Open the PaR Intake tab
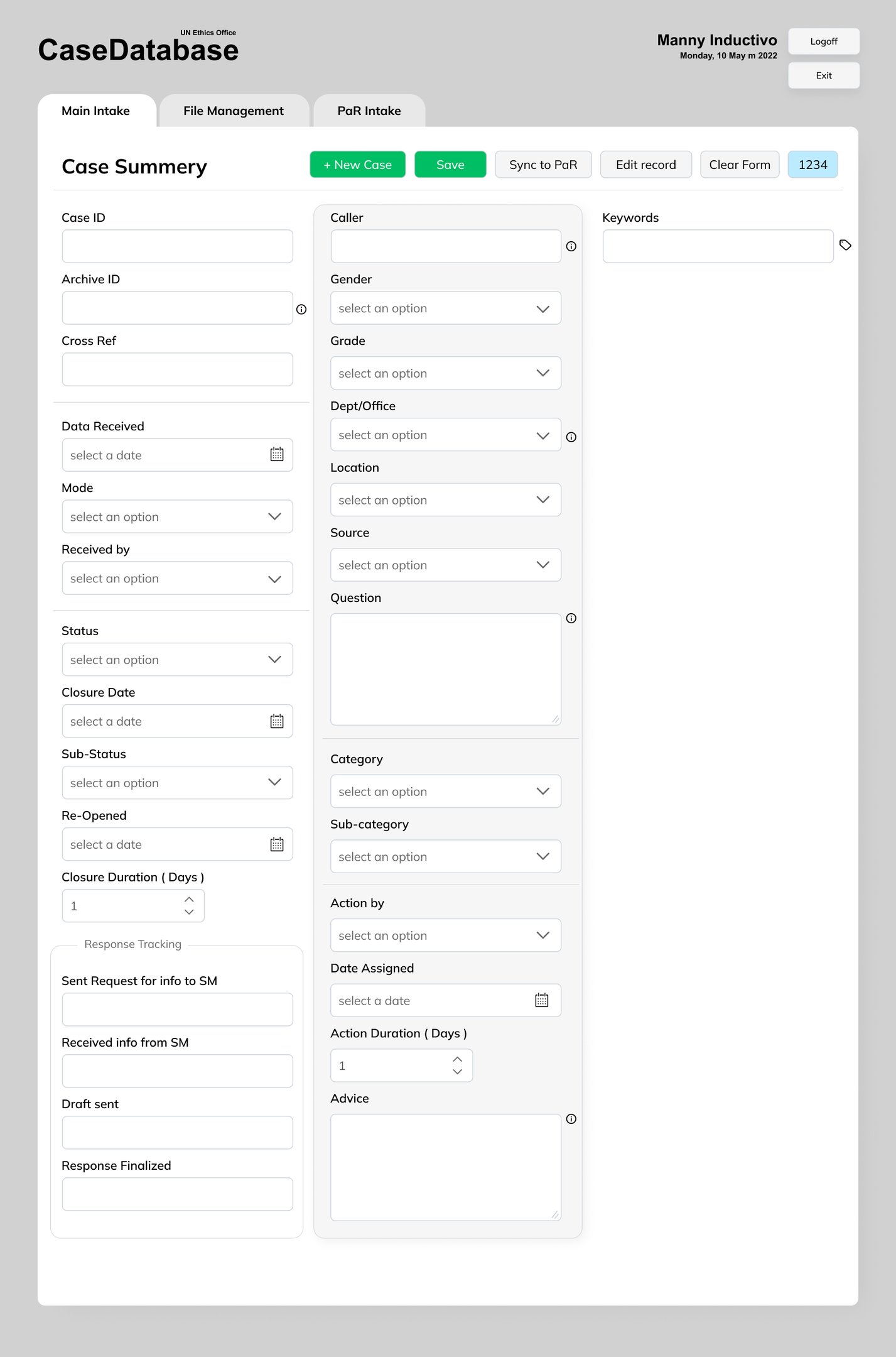The image size is (896, 1357). [369, 111]
